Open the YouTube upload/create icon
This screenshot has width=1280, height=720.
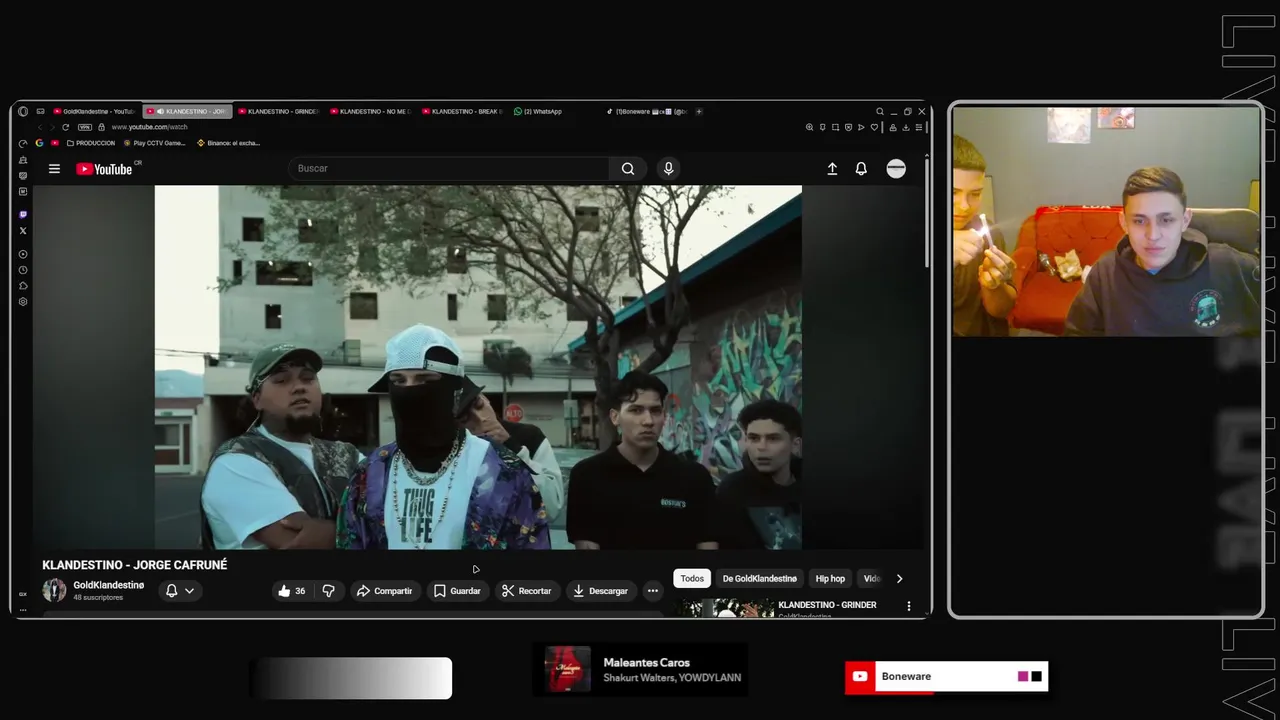[832, 169]
